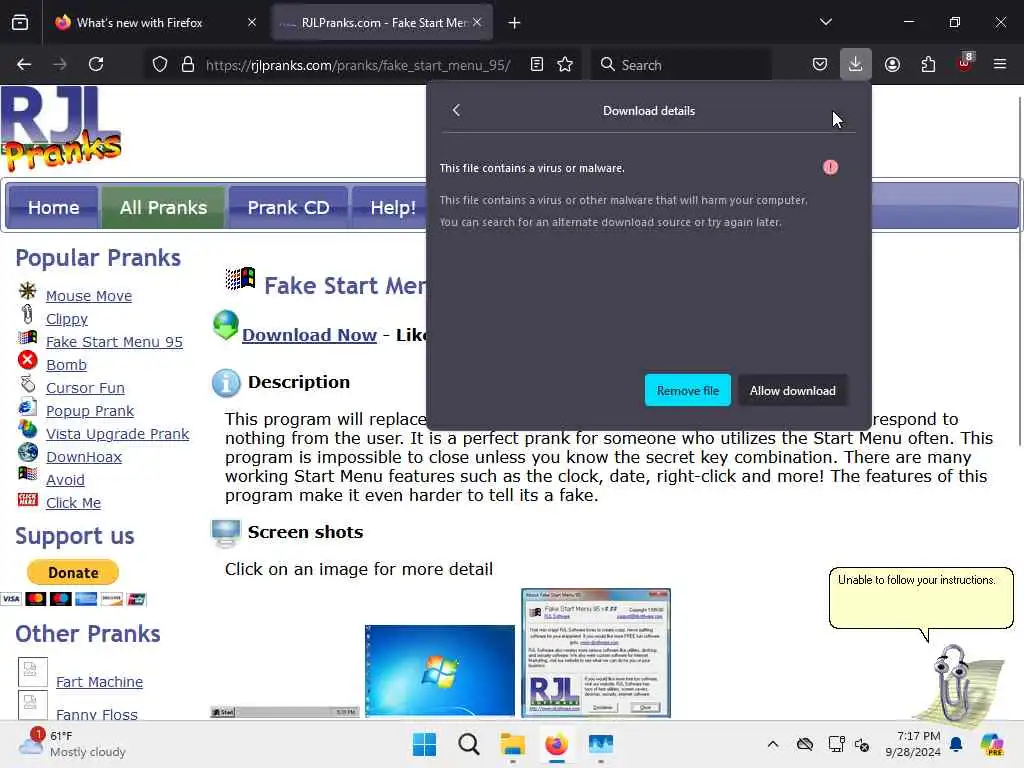1024x768 pixels.
Task: Click the green globe download icon
Action: 226,325
